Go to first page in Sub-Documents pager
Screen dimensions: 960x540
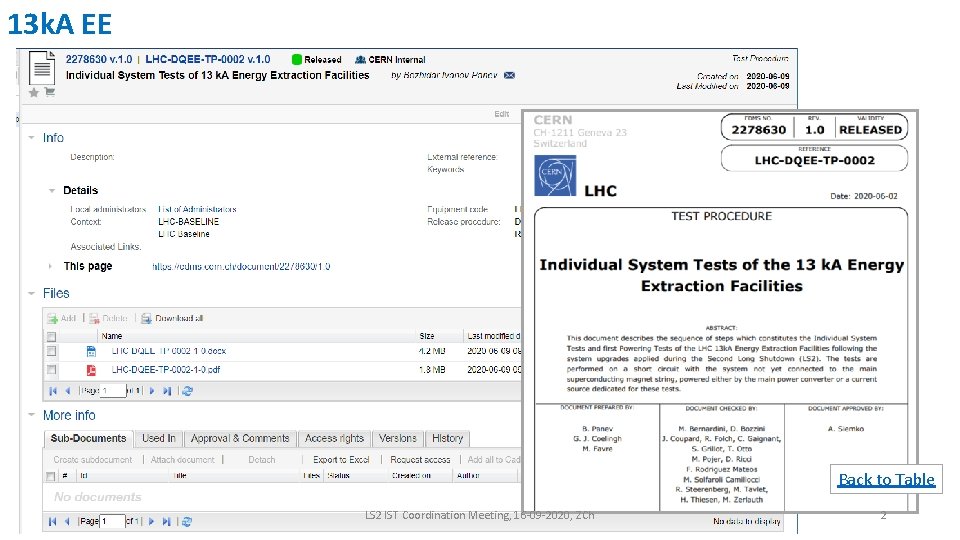(53, 522)
